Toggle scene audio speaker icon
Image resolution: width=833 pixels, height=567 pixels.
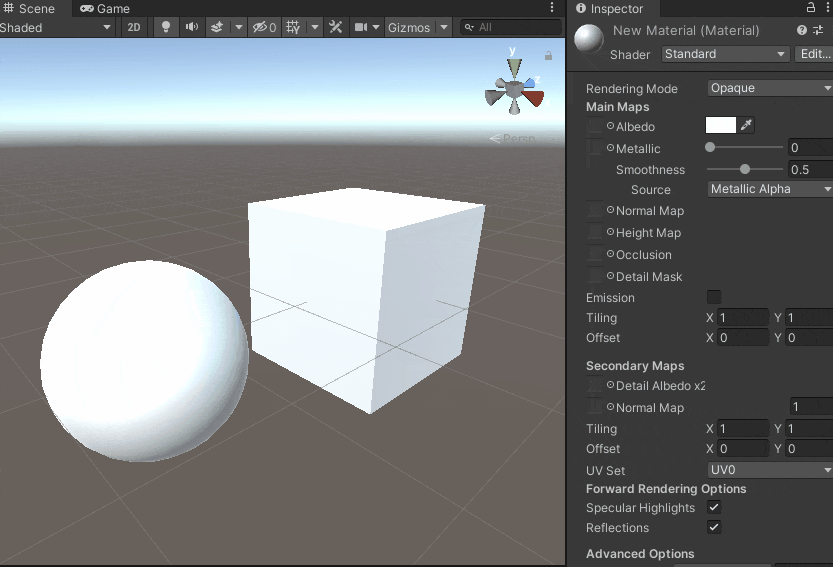tap(192, 27)
